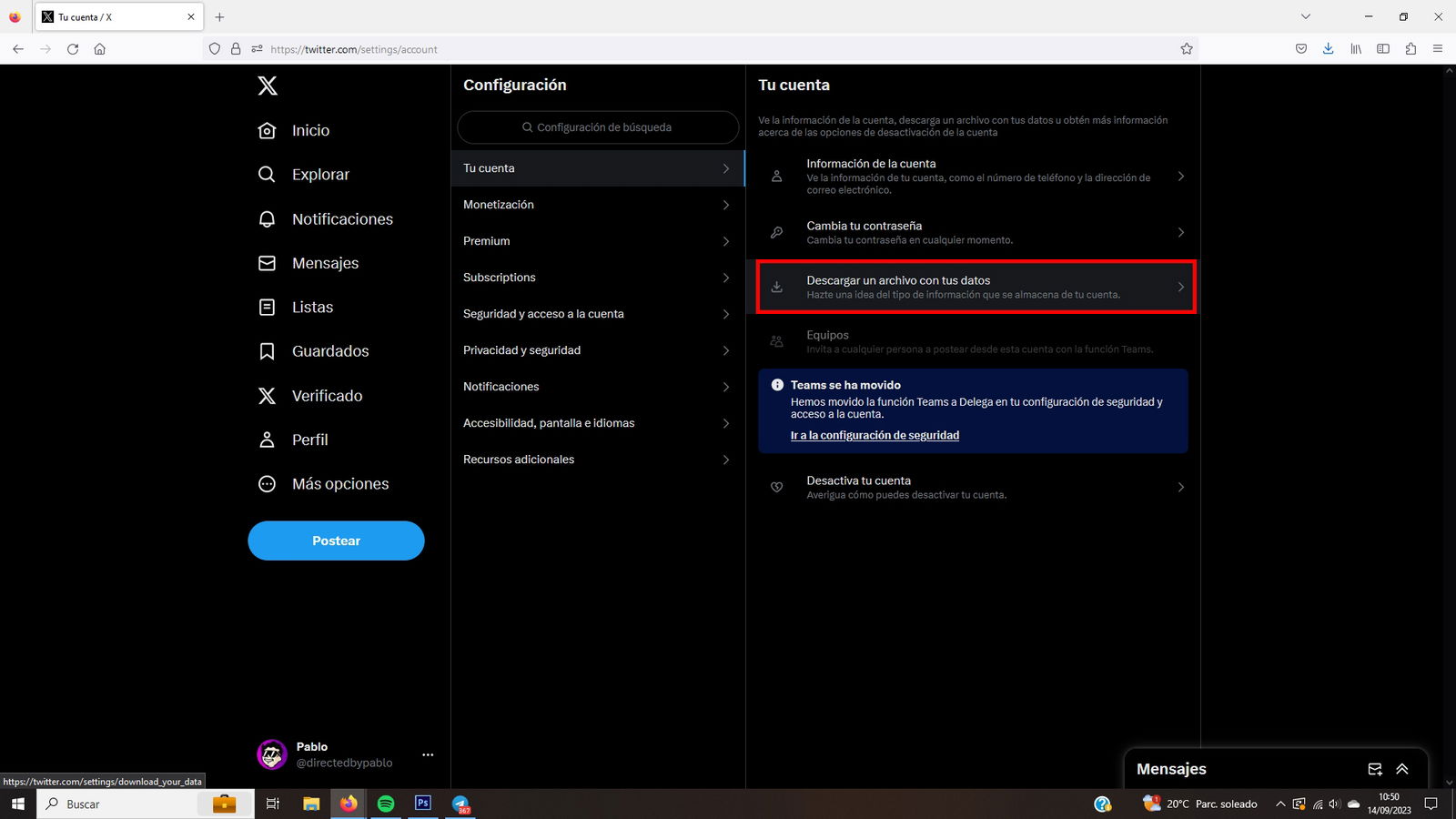1456x819 pixels.
Task: Open Spotify from taskbar
Action: click(x=386, y=804)
